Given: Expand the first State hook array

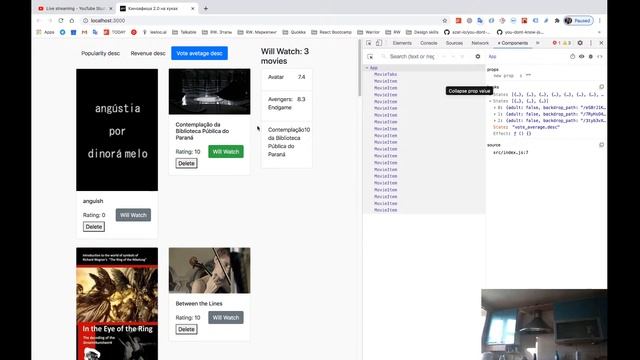Looking at the screenshot, I should (491, 94).
